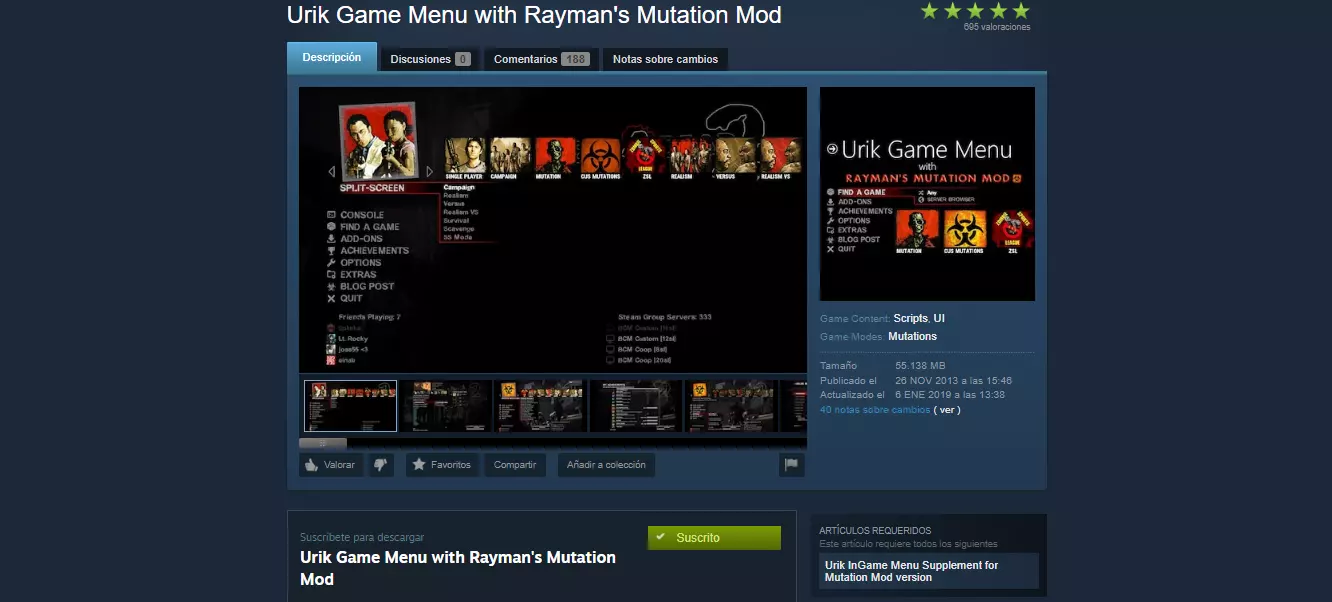
Task: Click the 55.138 MB size value
Action: [920, 366]
